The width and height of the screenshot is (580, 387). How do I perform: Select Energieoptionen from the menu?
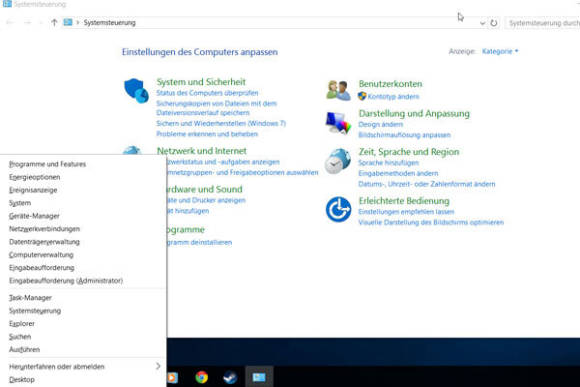pyautogui.click(x=34, y=177)
